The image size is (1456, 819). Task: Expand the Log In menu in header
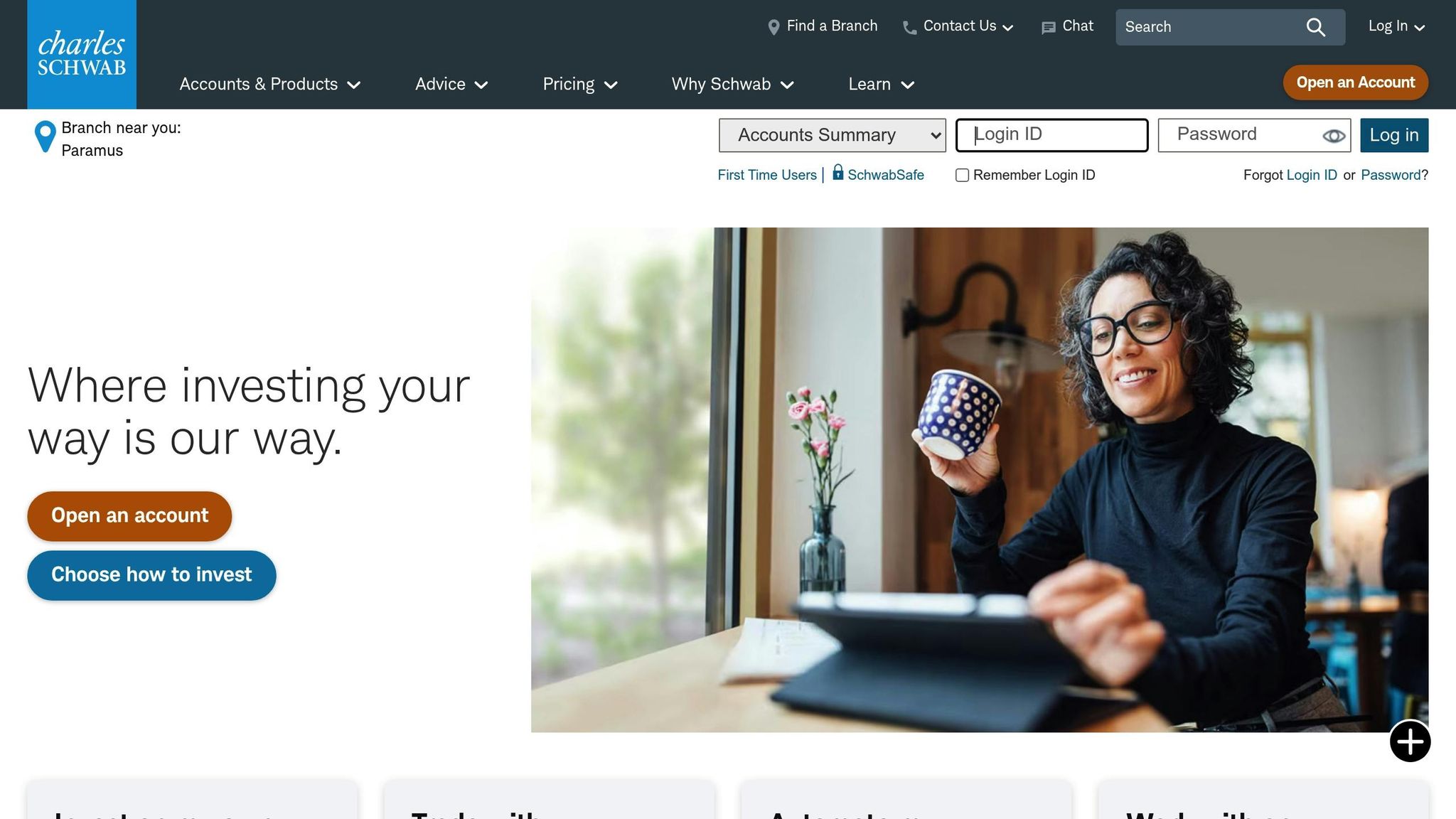click(x=1396, y=26)
